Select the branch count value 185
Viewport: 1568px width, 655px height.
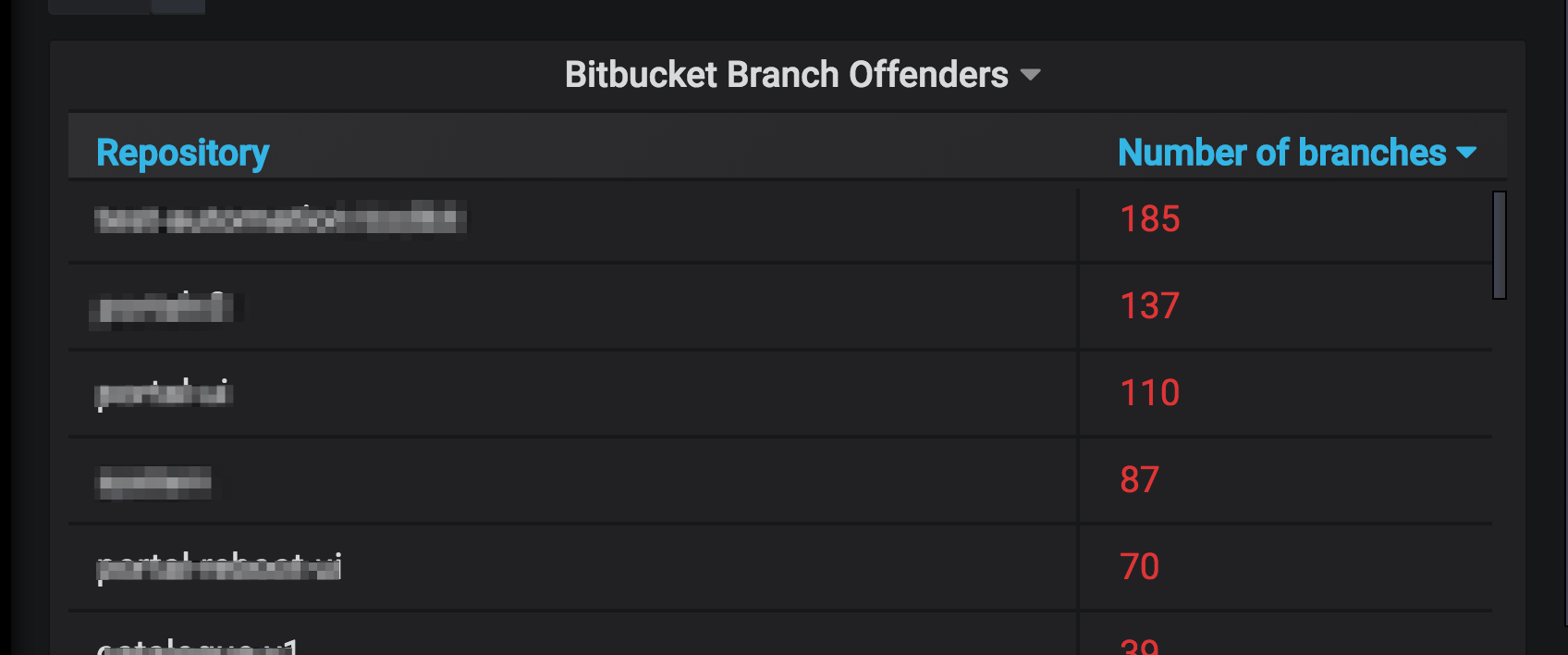click(x=1150, y=219)
